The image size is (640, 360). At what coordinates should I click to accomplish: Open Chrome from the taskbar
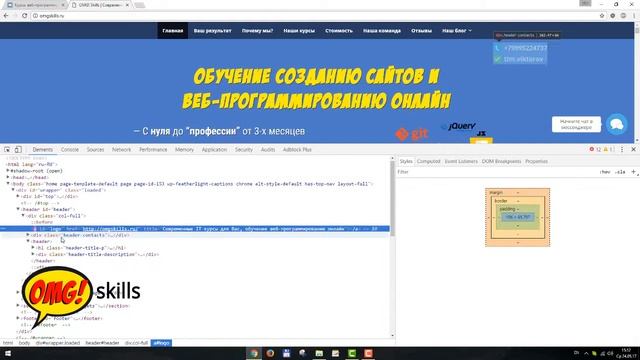(x=254, y=353)
